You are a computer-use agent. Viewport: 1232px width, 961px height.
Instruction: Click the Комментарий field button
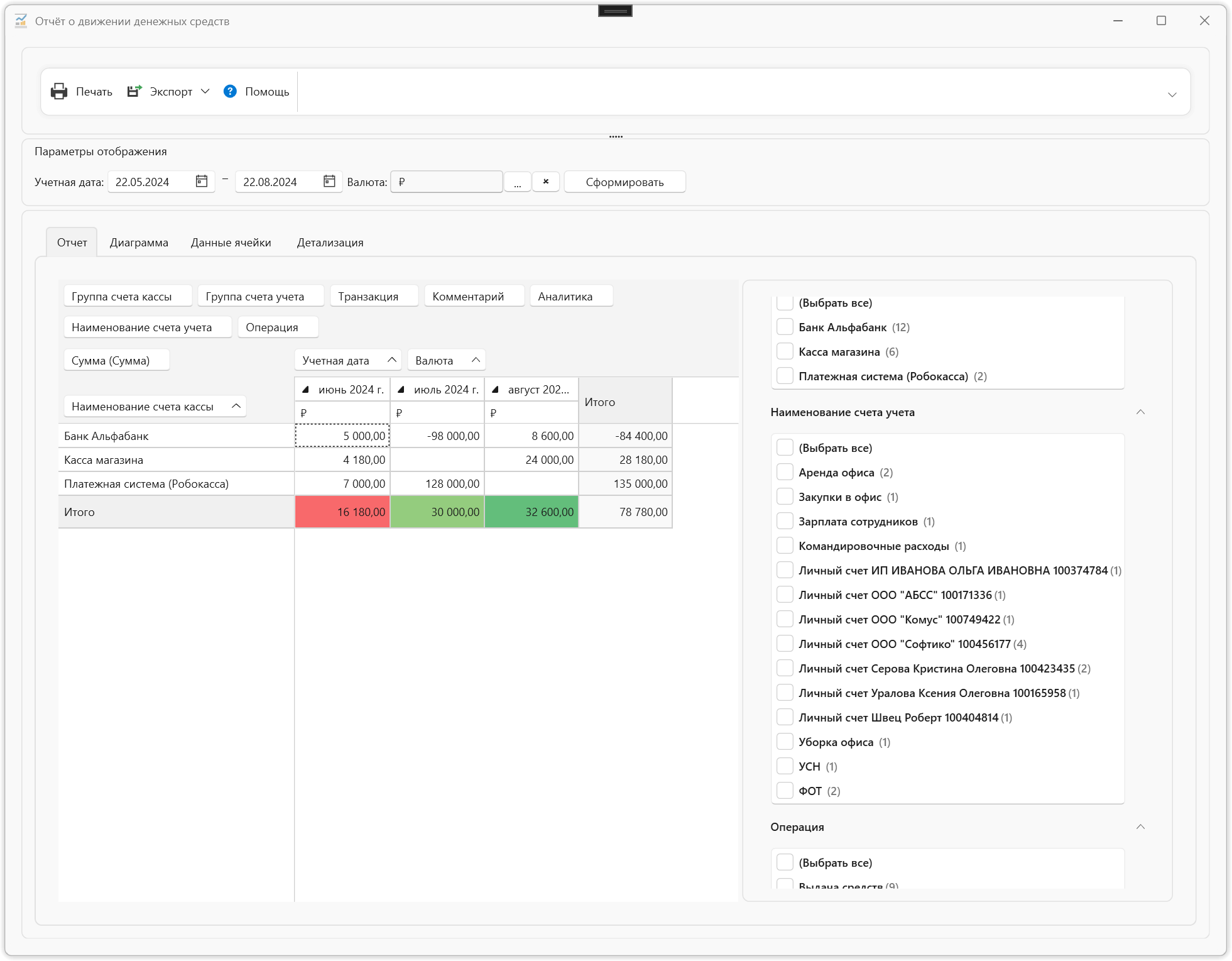474,296
